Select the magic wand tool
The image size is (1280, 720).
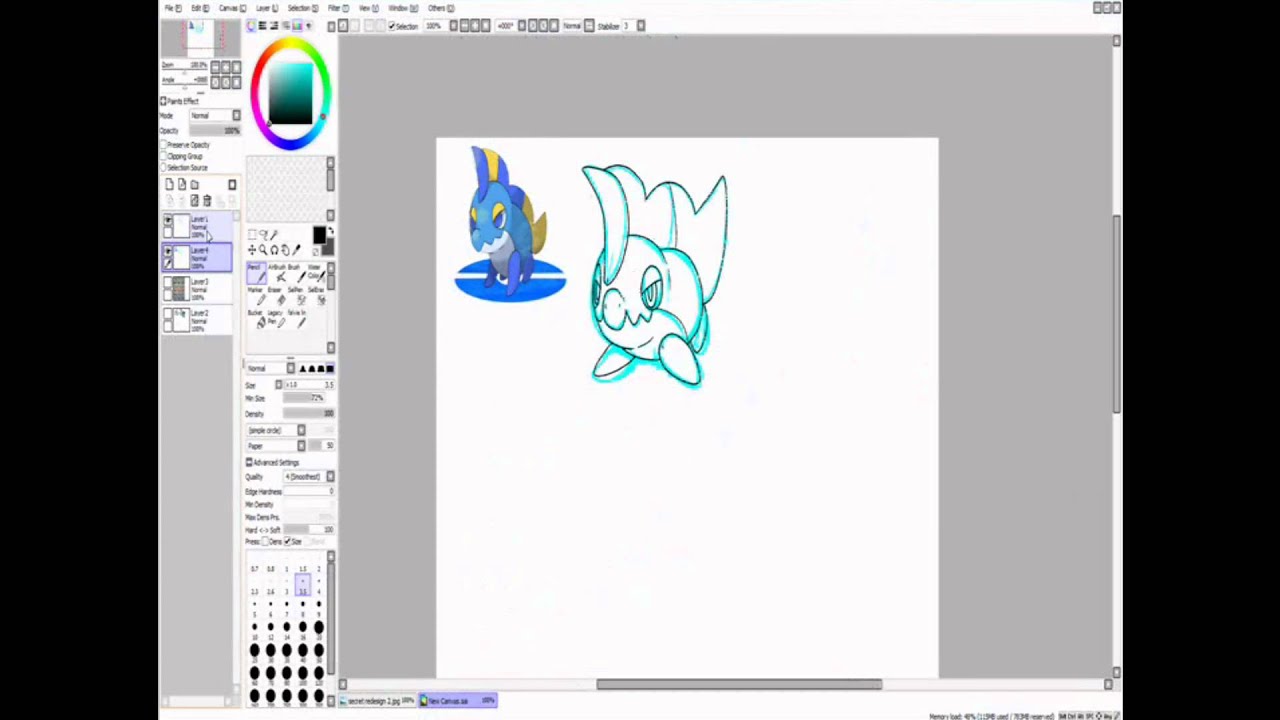coord(274,234)
